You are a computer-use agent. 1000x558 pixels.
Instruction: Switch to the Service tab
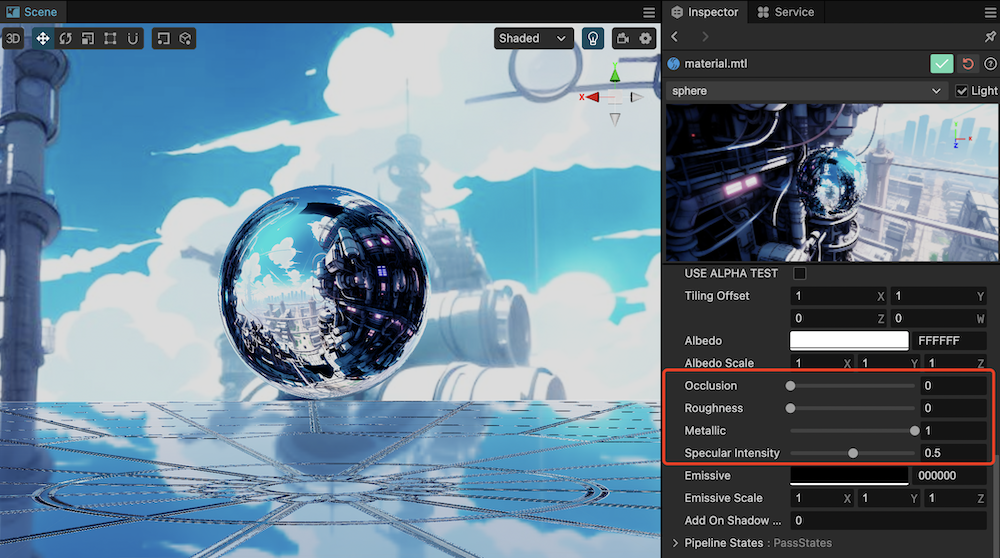click(786, 11)
